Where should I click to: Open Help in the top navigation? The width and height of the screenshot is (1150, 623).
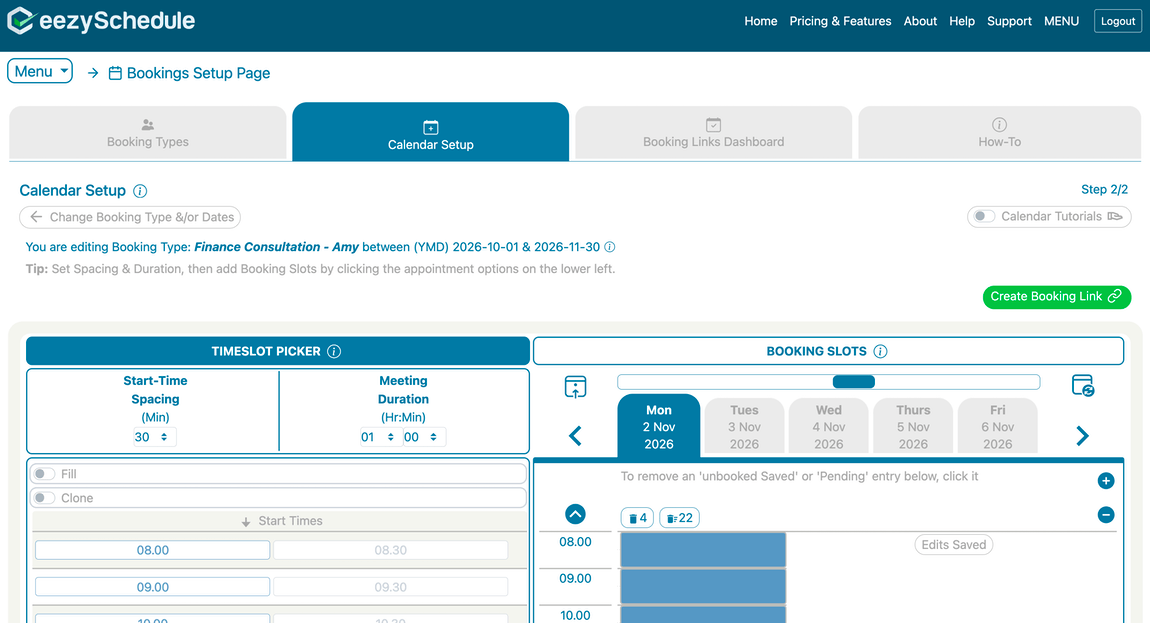962,21
